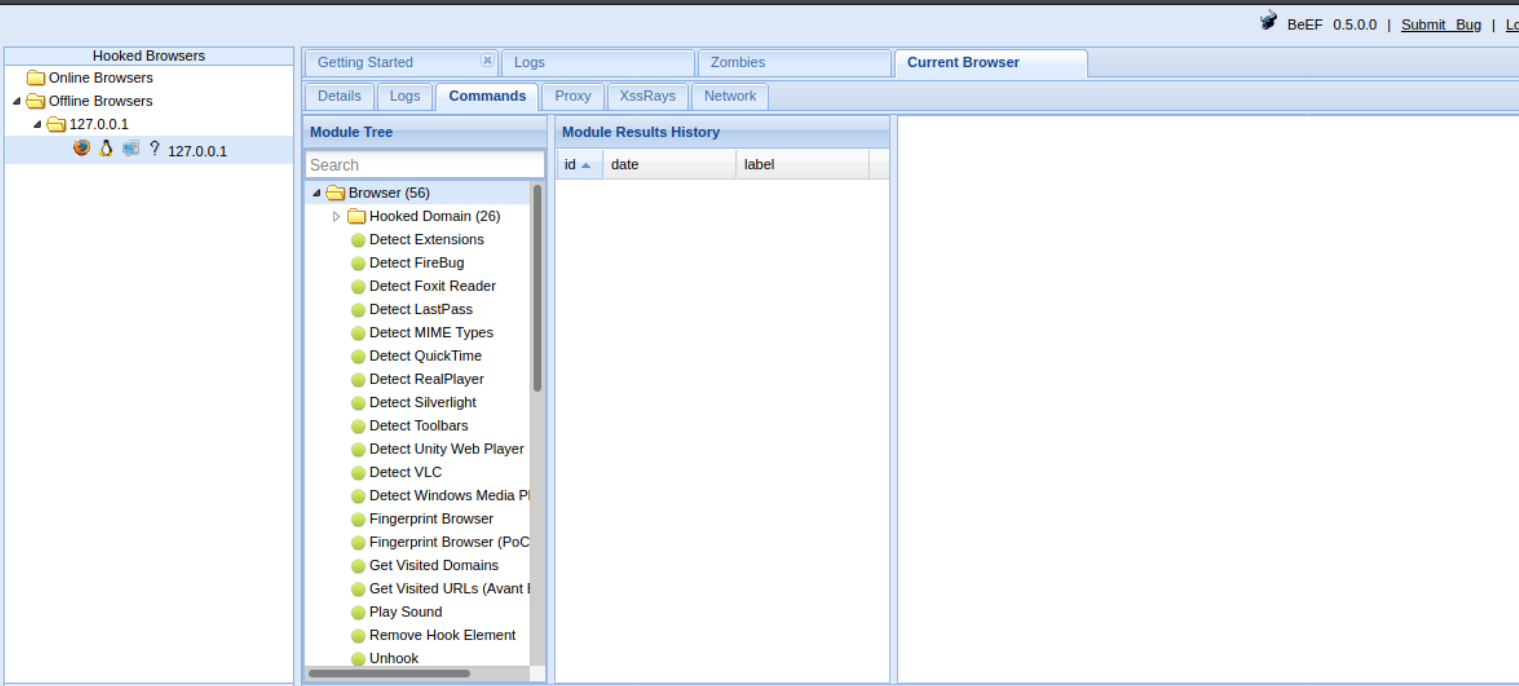The width and height of the screenshot is (1519, 686).
Task: Switch to the top Logs tab
Action: point(598,62)
